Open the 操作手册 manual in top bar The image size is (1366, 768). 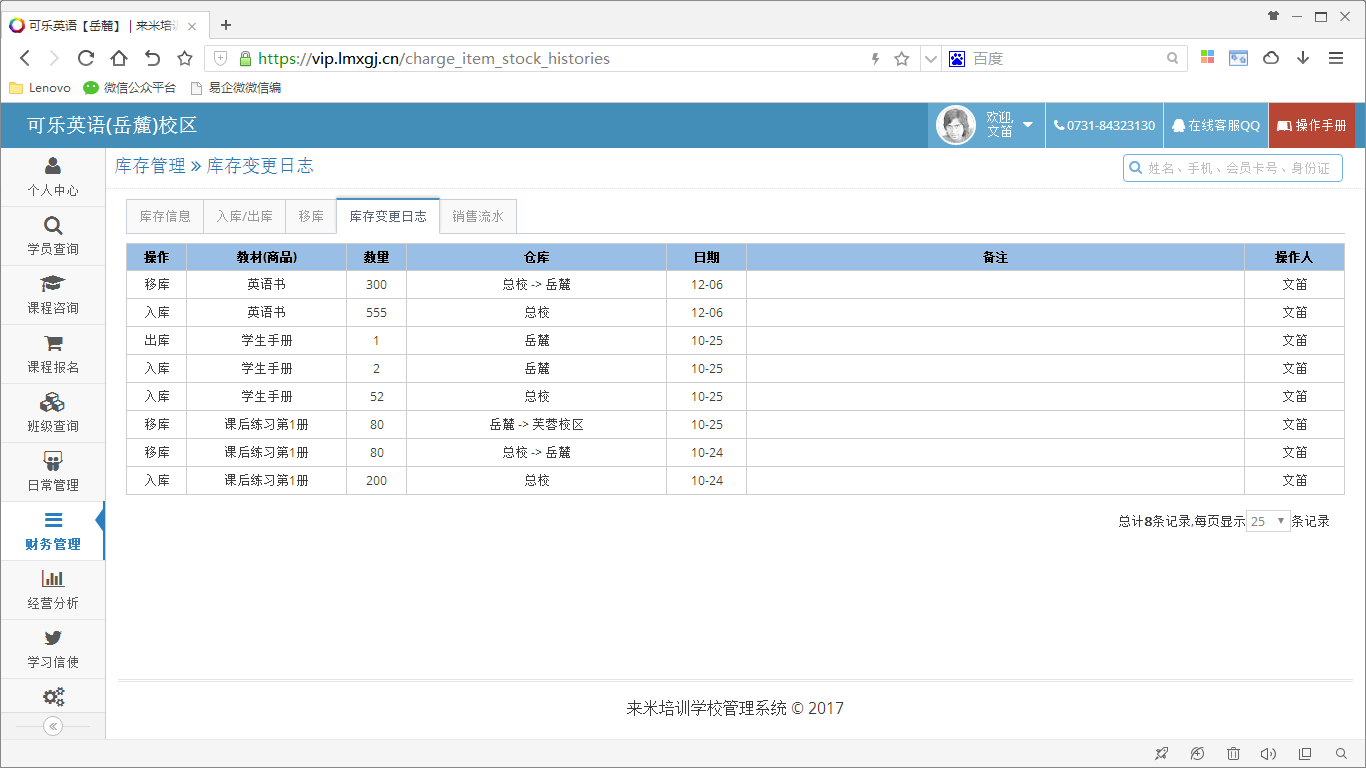1311,125
